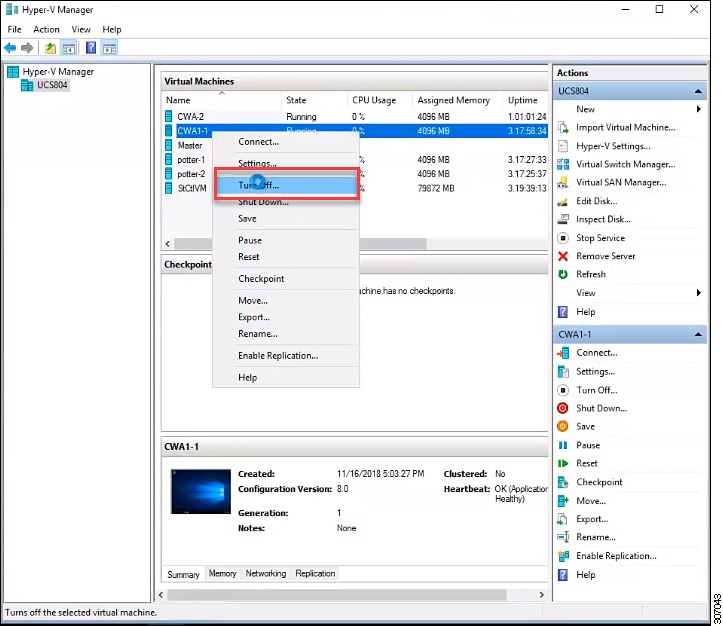
Task: Choose Turn Off in context menu
Action: pyautogui.click(x=286, y=185)
